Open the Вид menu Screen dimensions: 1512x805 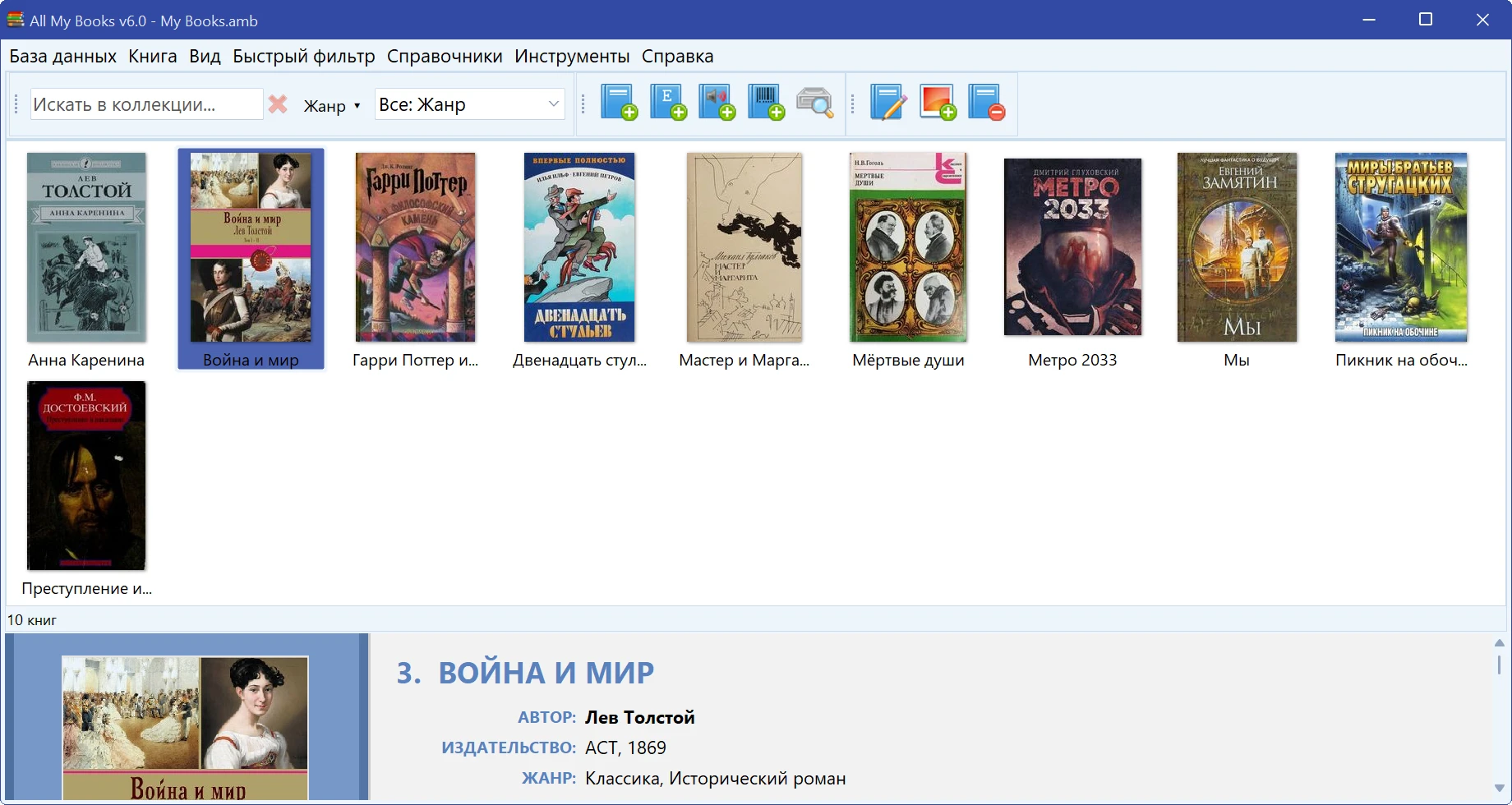pos(205,57)
